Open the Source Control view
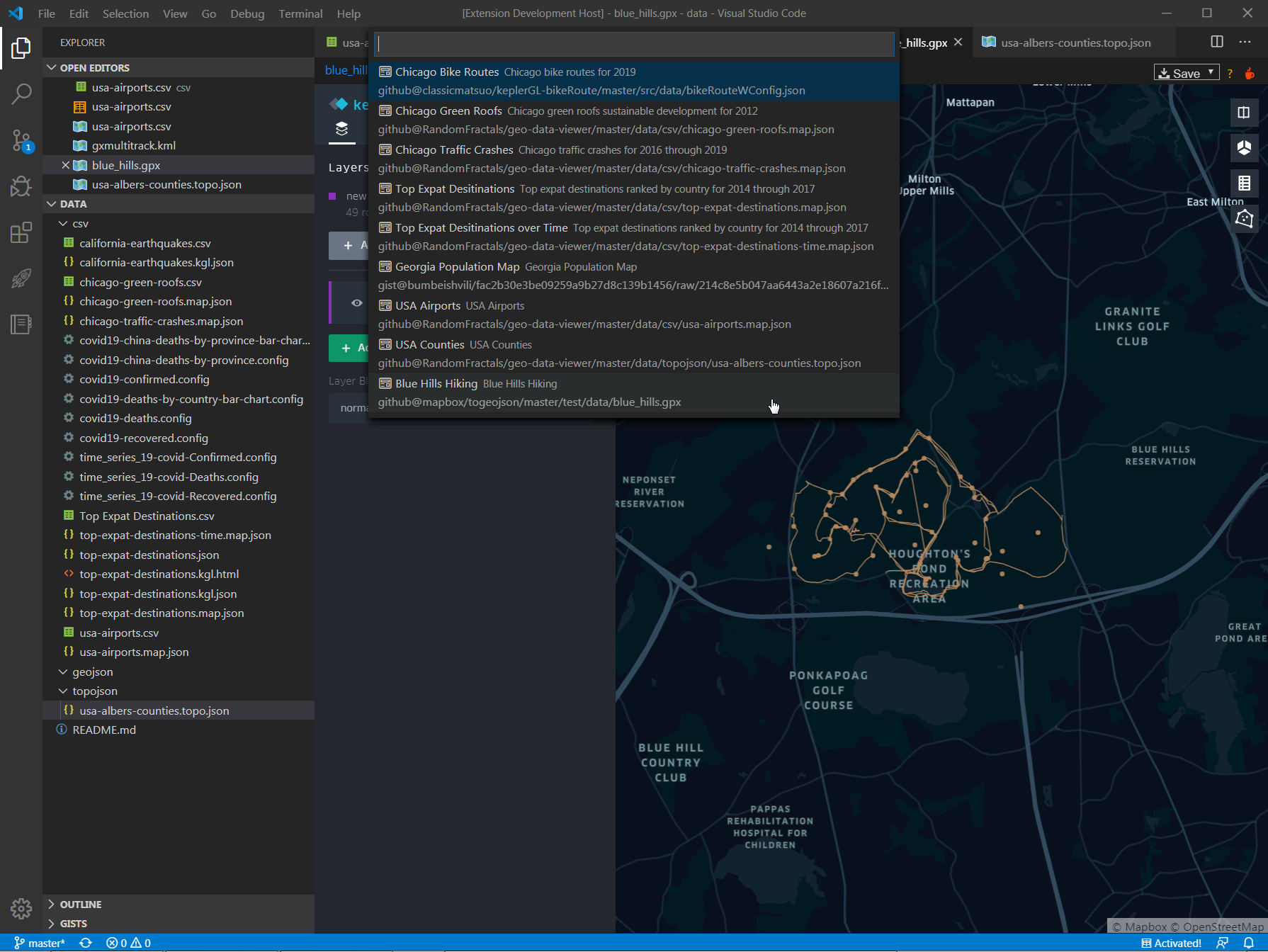The width and height of the screenshot is (1268, 952). [21, 140]
